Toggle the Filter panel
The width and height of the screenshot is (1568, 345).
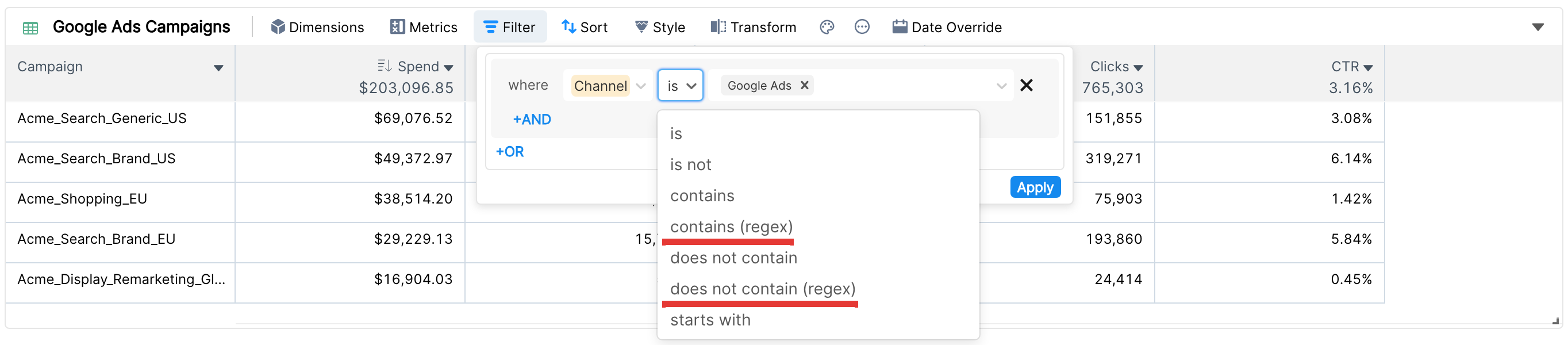pyautogui.click(x=509, y=28)
